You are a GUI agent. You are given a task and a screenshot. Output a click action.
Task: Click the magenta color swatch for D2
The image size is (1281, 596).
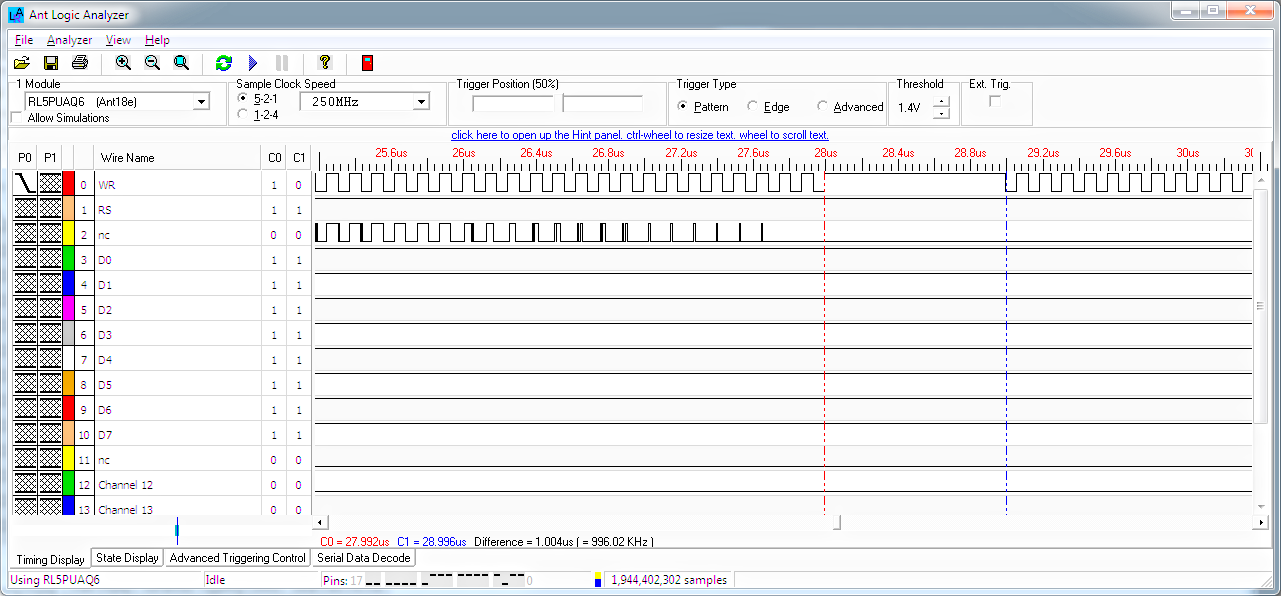tap(68, 310)
